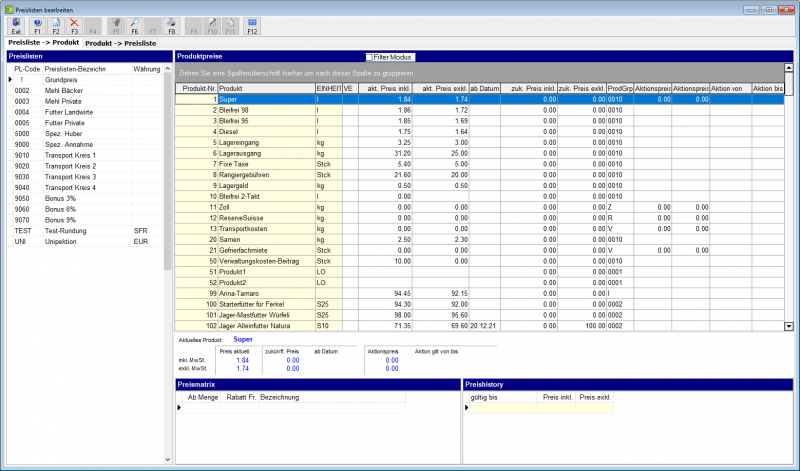800x471 pixels.
Task: Sort by akt. Preis inkl. column header
Action: point(385,88)
